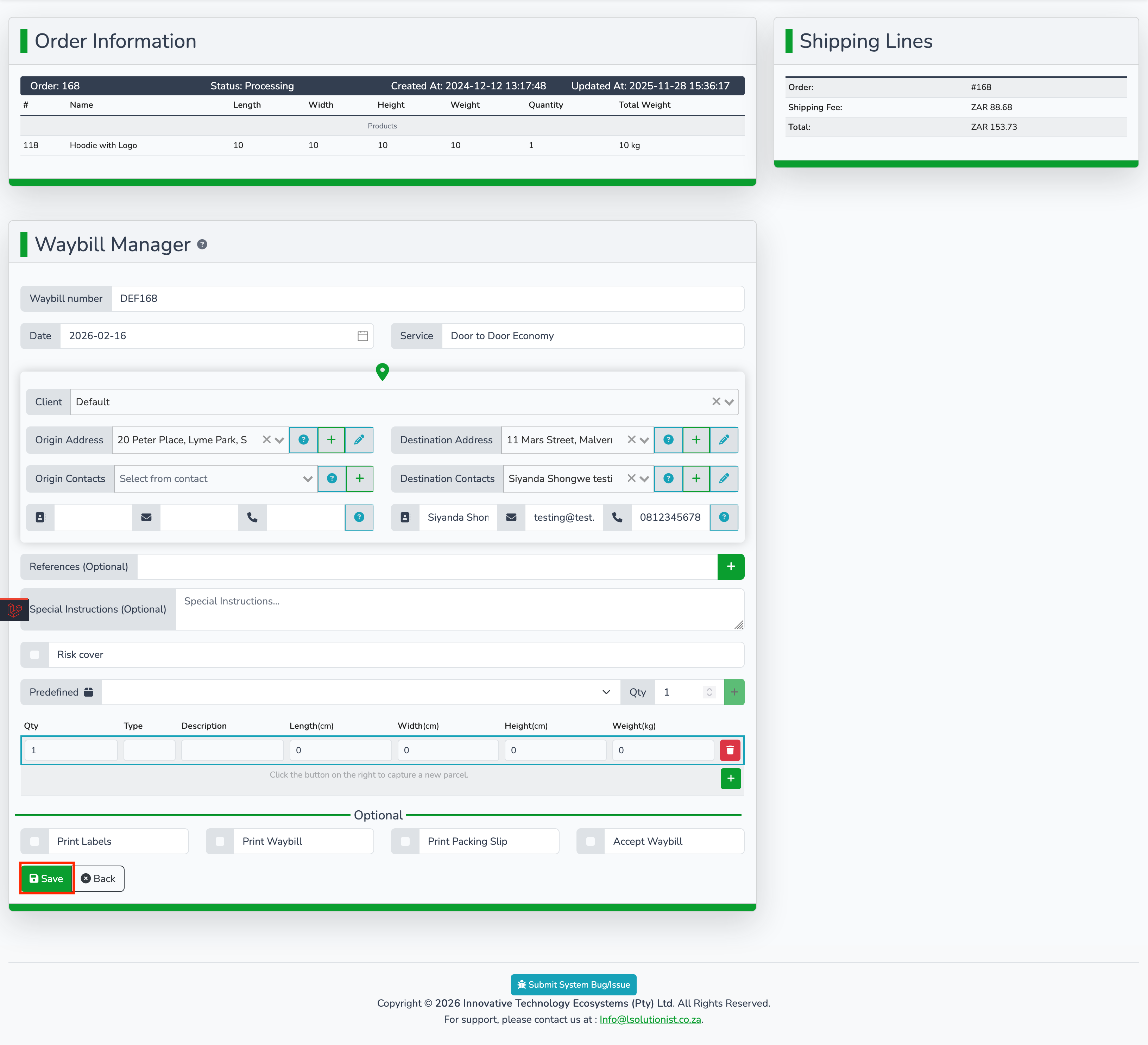Clear the Destination Contacts selection
The height and width of the screenshot is (1045, 1148).
point(631,479)
